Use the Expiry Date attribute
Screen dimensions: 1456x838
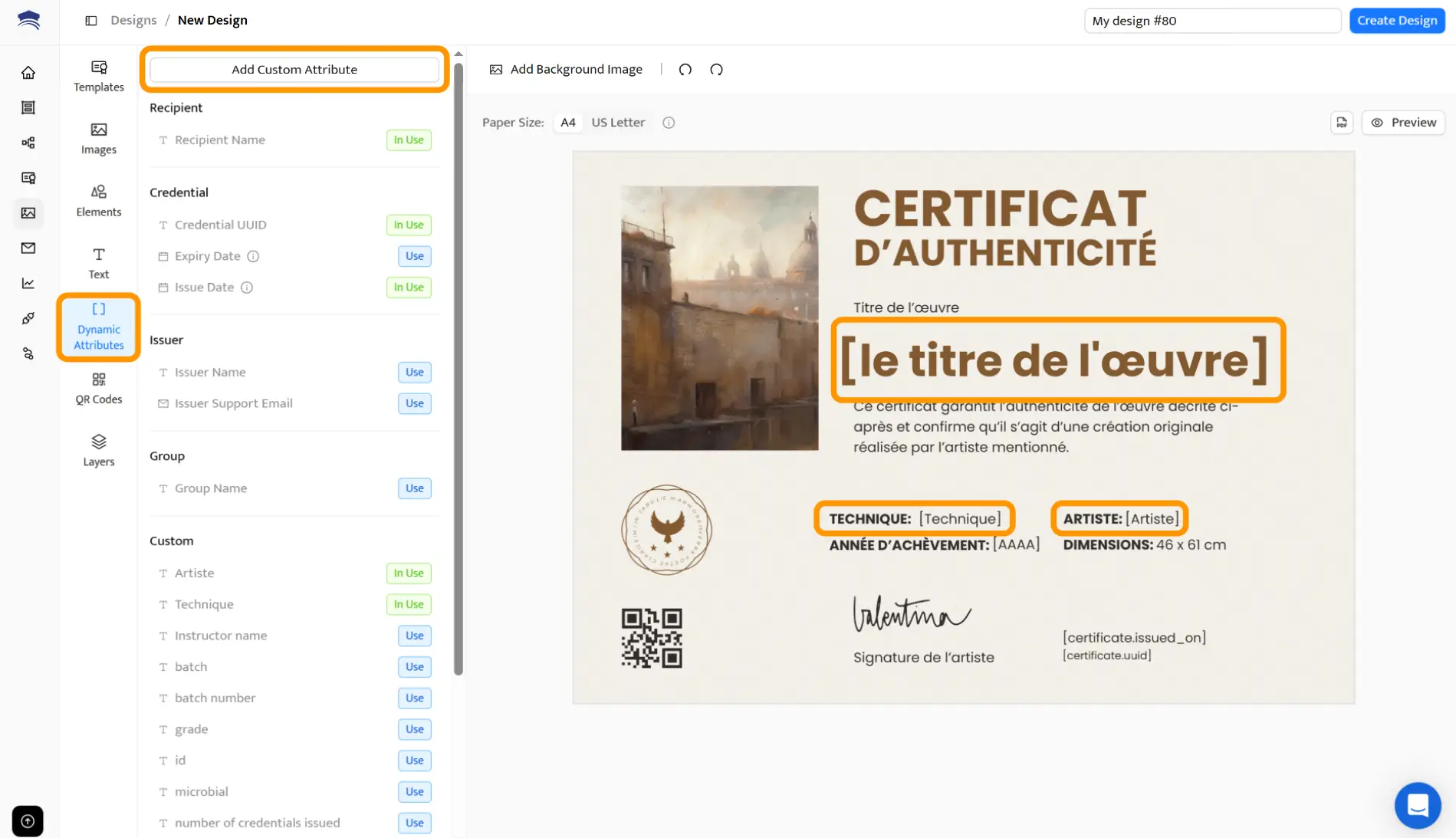[415, 256]
